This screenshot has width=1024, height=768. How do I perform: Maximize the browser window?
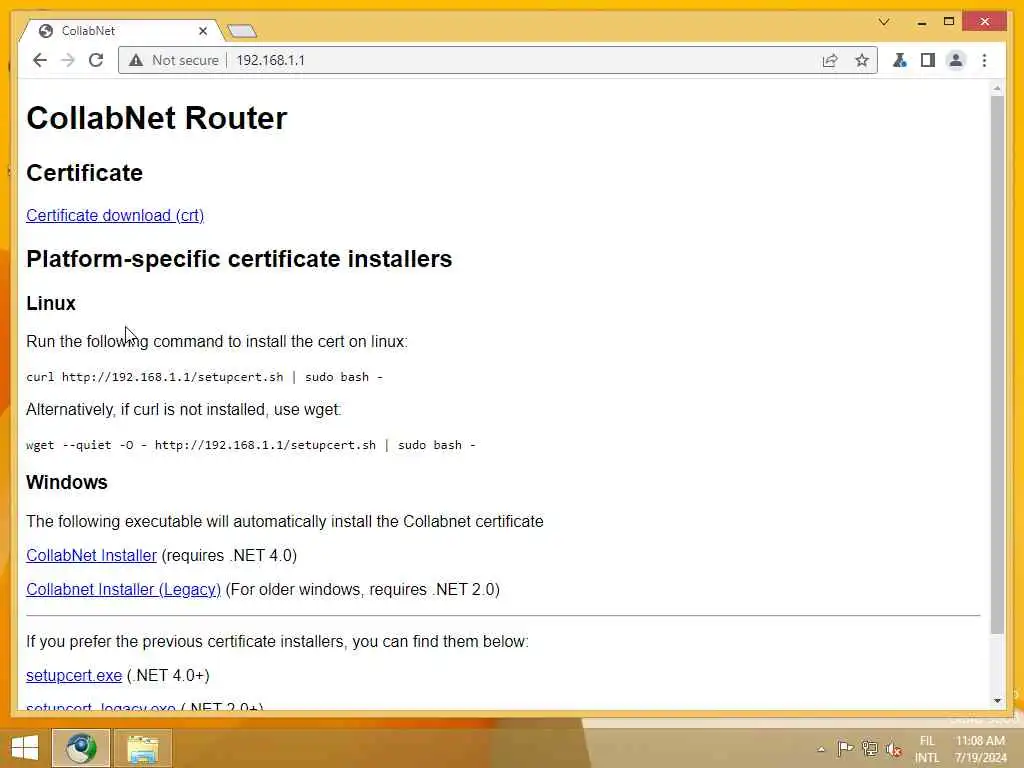coord(949,22)
